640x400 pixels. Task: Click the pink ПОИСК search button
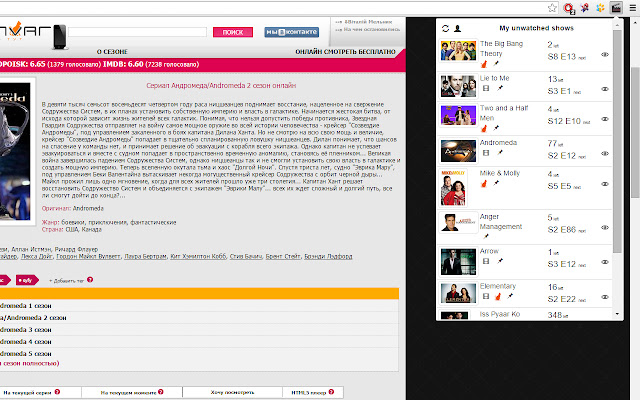pyautogui.click(x=233, y=32)
